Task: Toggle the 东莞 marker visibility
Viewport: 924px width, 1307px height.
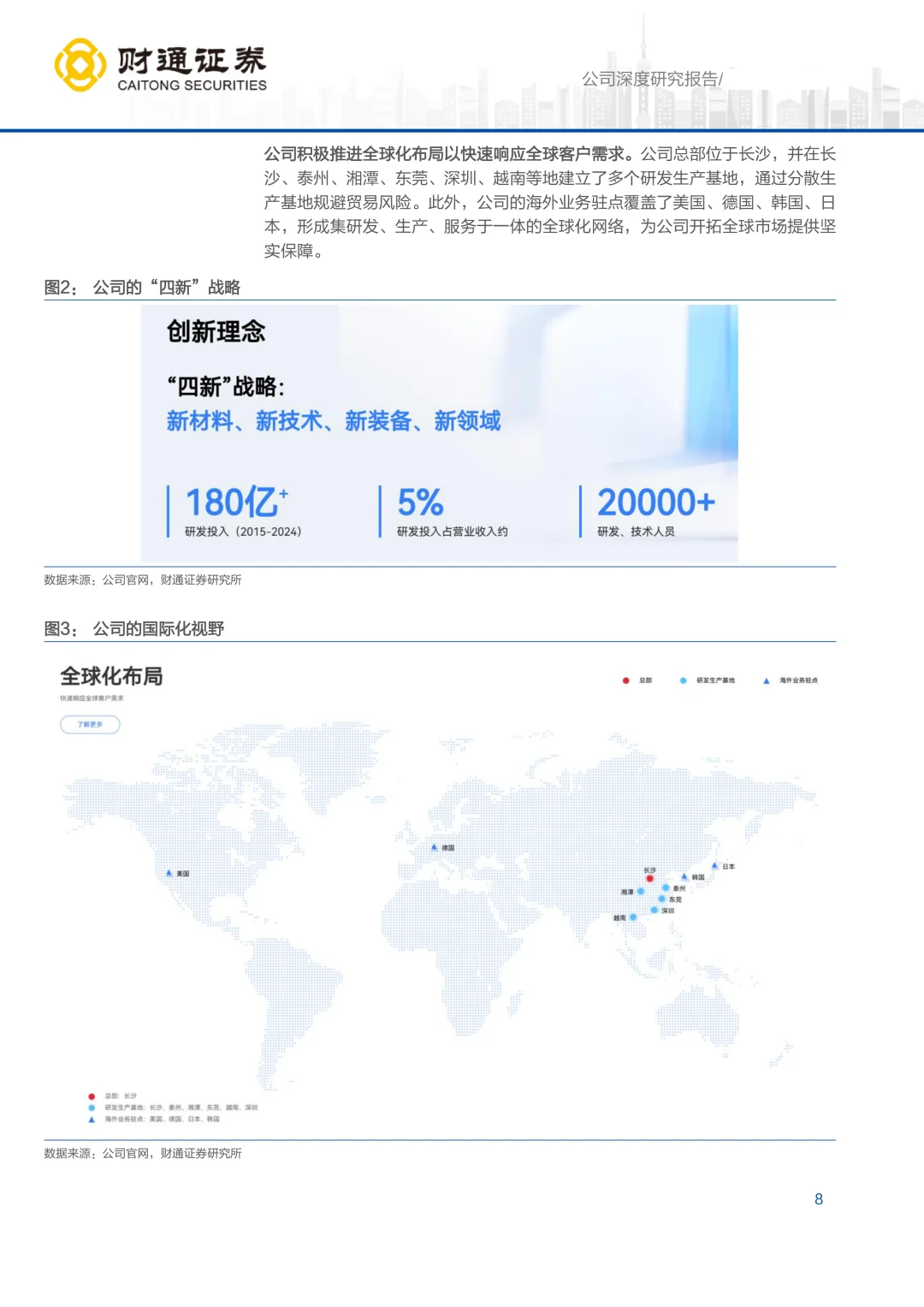Action: coord(661,899)
